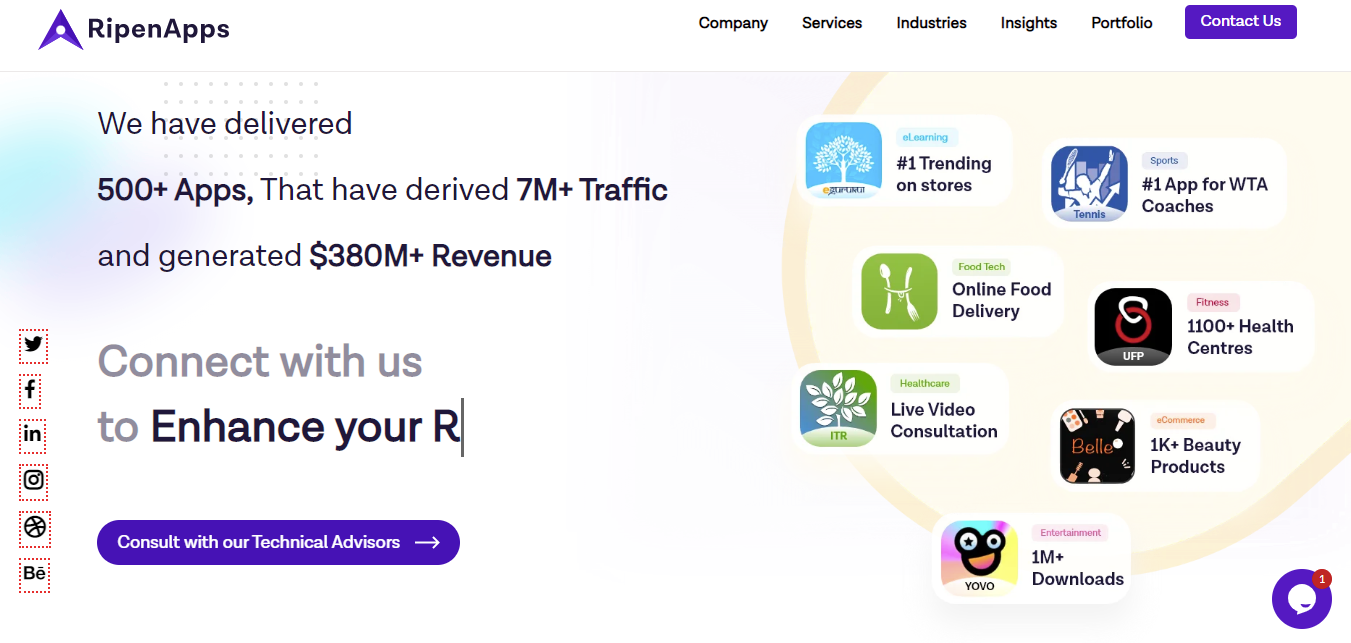Click the Belle eCommerce app icon
The image size is (1351, 643).
point(1097,446)
